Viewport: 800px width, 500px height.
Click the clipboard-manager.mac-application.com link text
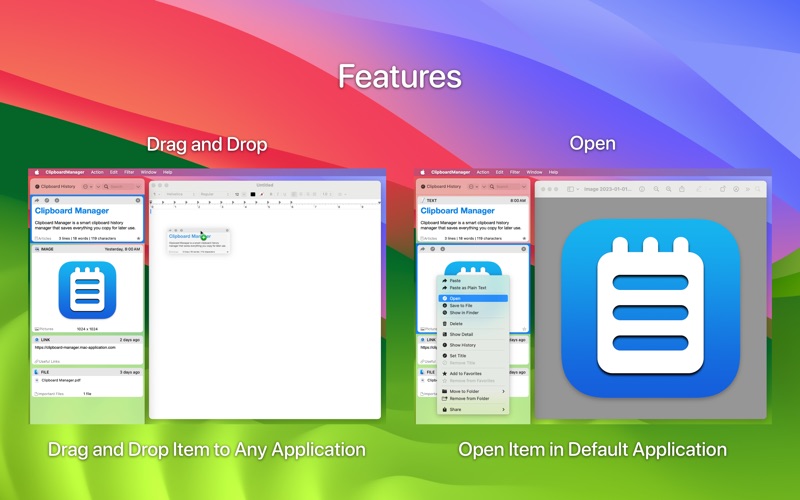[75, 347]
